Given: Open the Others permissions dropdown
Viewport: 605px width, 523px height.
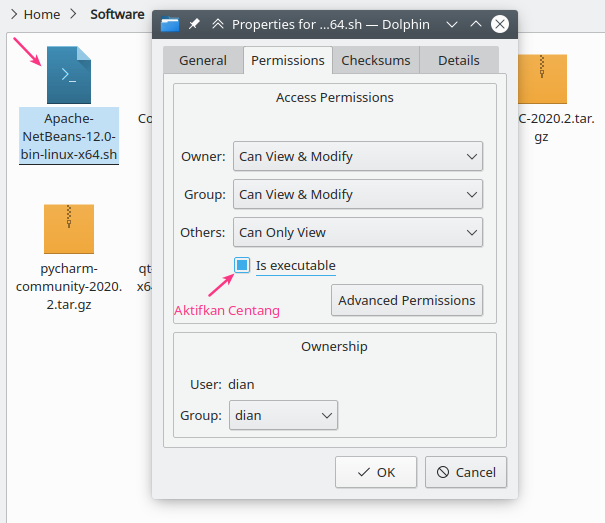Looking at the screenshot, I should point(357,232).
